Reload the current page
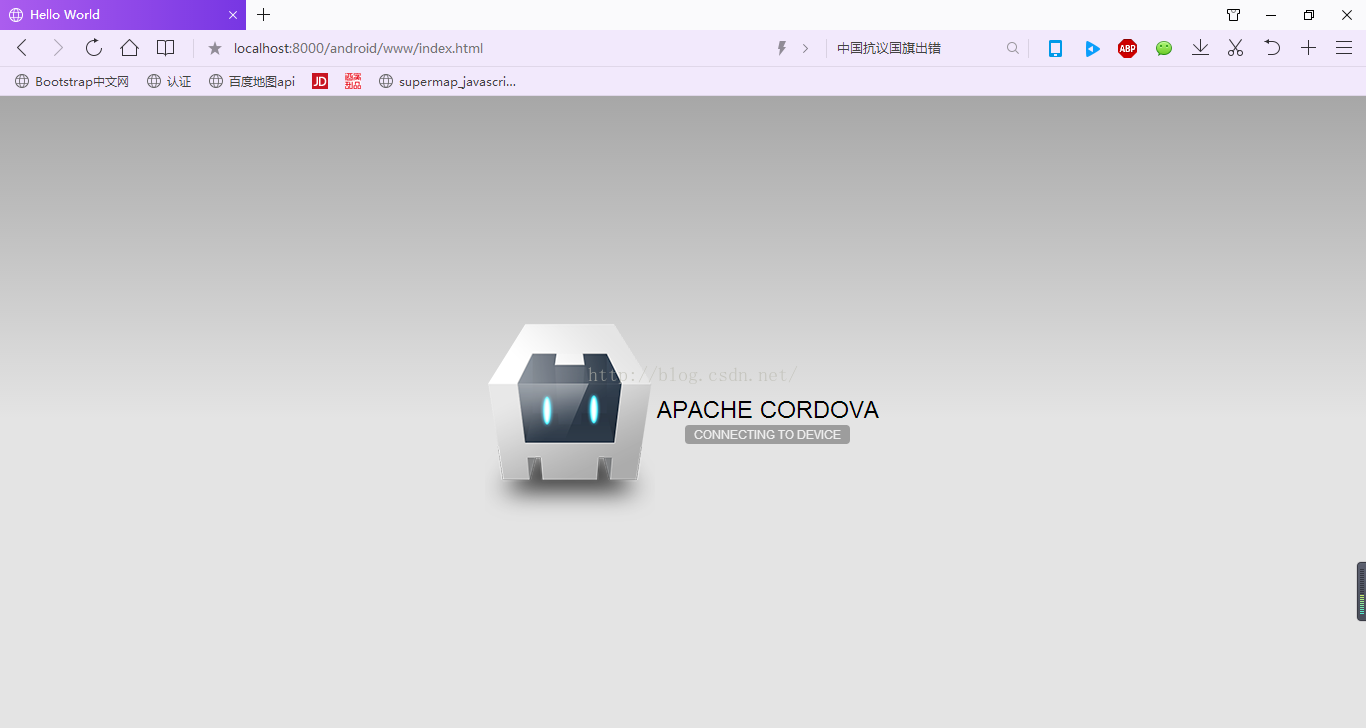The image size is (1366, 728). tap(93, 48)
